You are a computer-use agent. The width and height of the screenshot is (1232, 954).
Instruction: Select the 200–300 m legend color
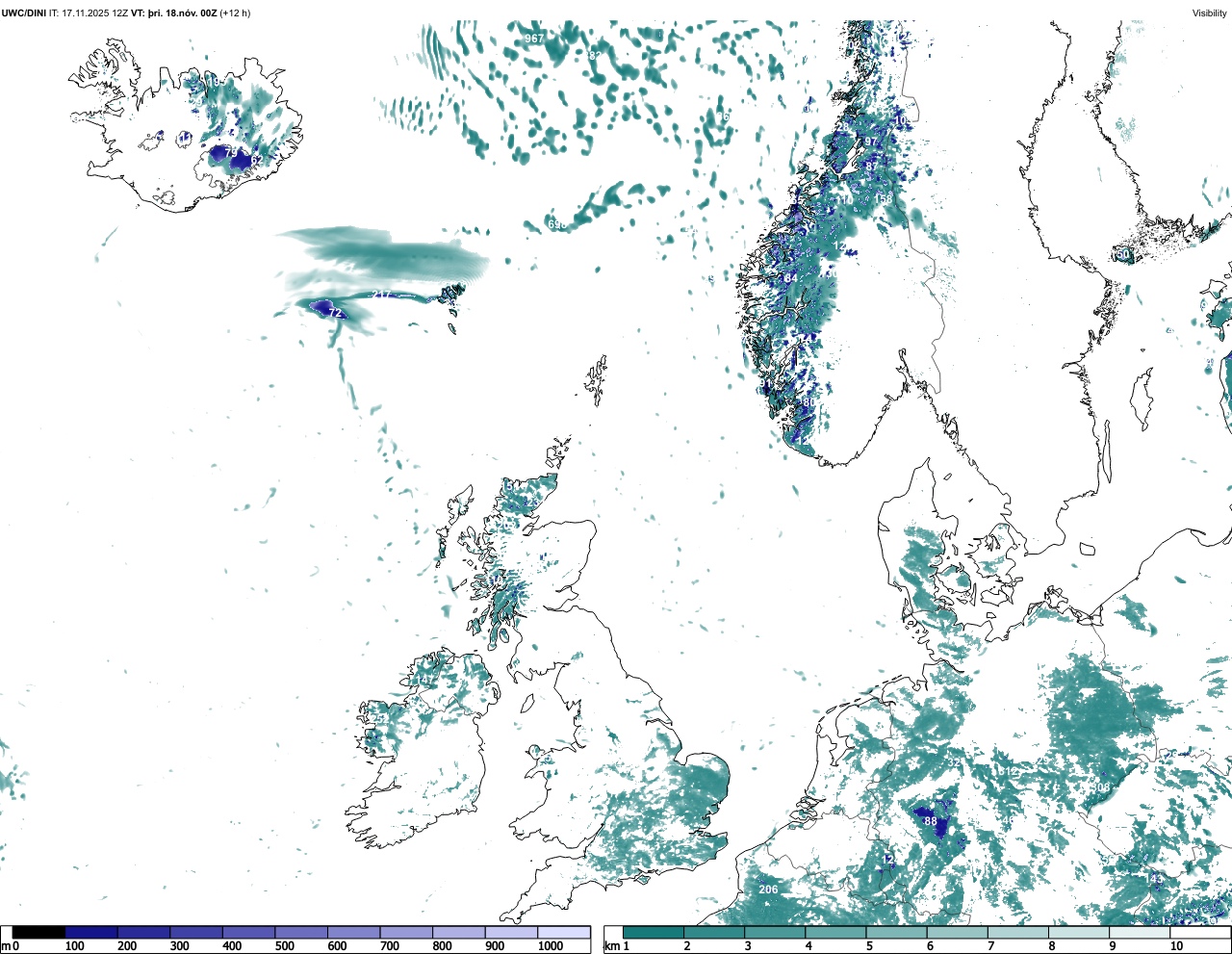click(x=143, y=933)
